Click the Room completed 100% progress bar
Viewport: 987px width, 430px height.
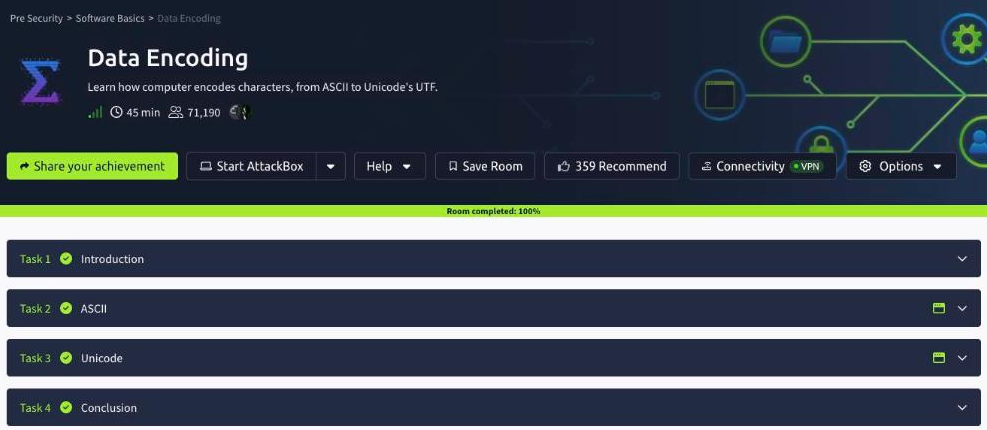(x=494, y=211)
